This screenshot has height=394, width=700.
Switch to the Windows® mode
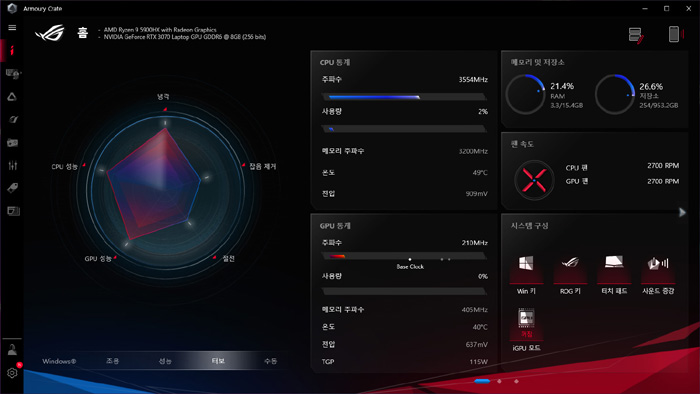(59, 361)
